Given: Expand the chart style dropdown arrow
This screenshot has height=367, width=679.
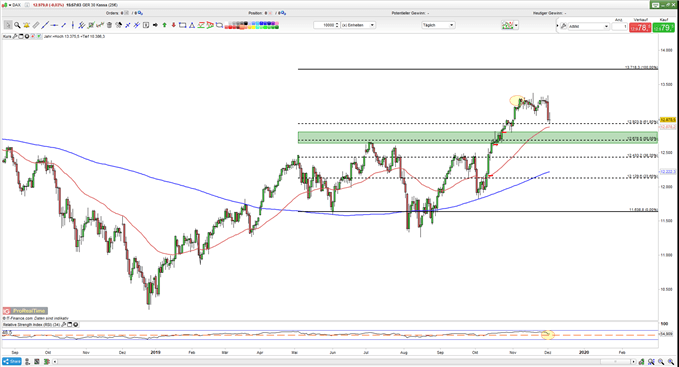Looking at the screenshot, I should tap(516, 26).
